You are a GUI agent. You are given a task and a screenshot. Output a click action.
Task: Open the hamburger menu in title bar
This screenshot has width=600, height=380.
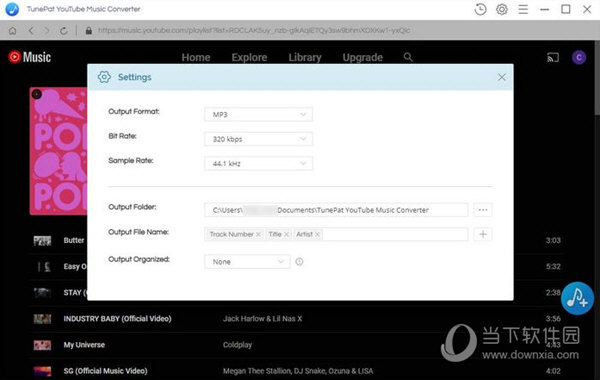[523, 9]
